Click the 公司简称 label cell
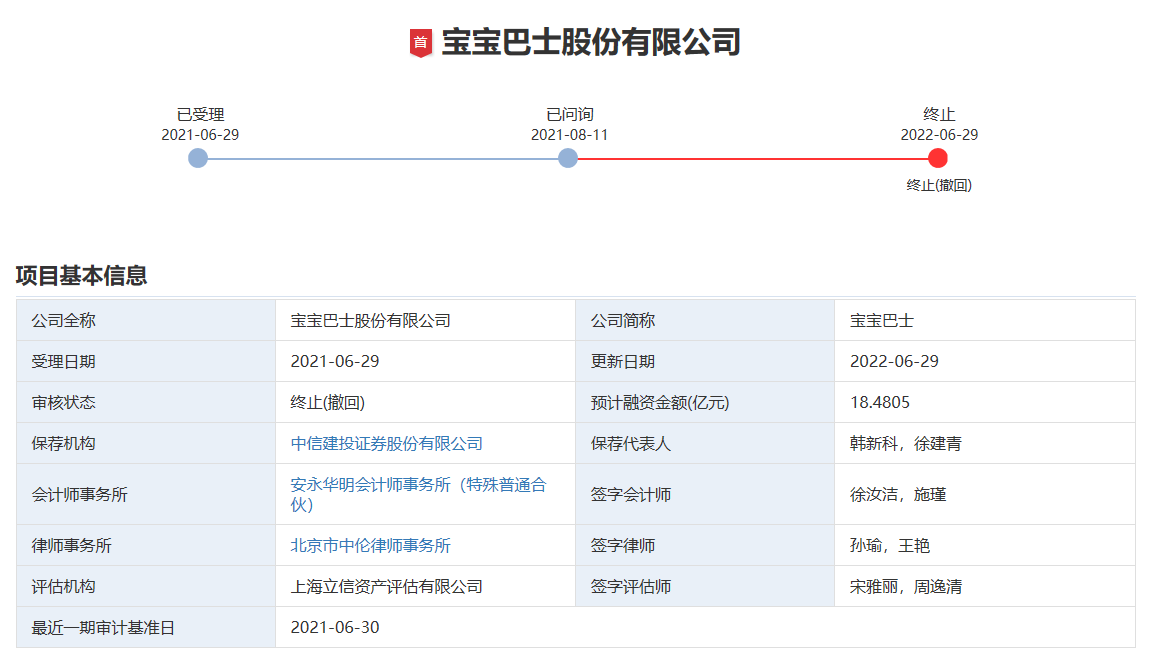1153x667 pixels. (704, 321)
